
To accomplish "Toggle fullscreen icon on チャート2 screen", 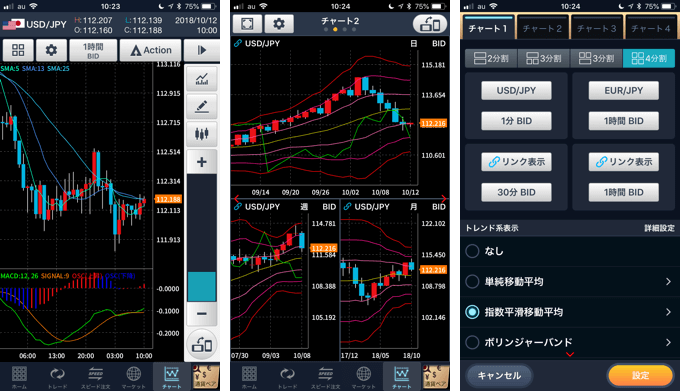I will click(247, 24).
